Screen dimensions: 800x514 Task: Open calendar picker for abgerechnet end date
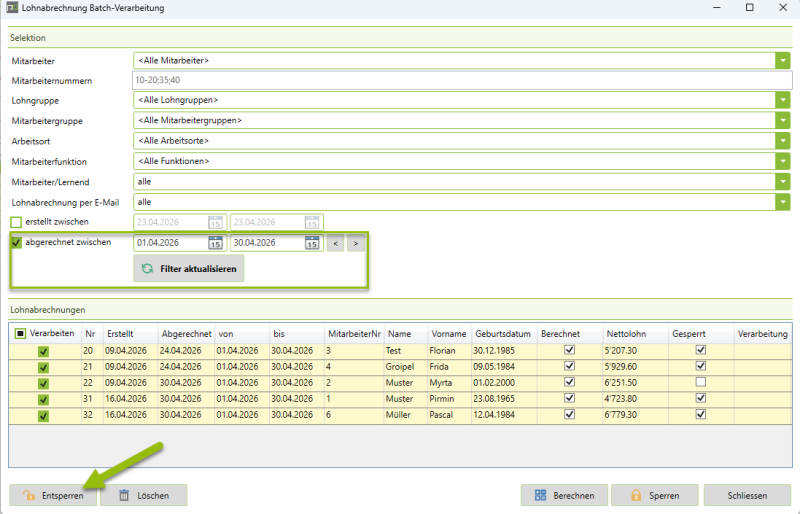point(311,243)
